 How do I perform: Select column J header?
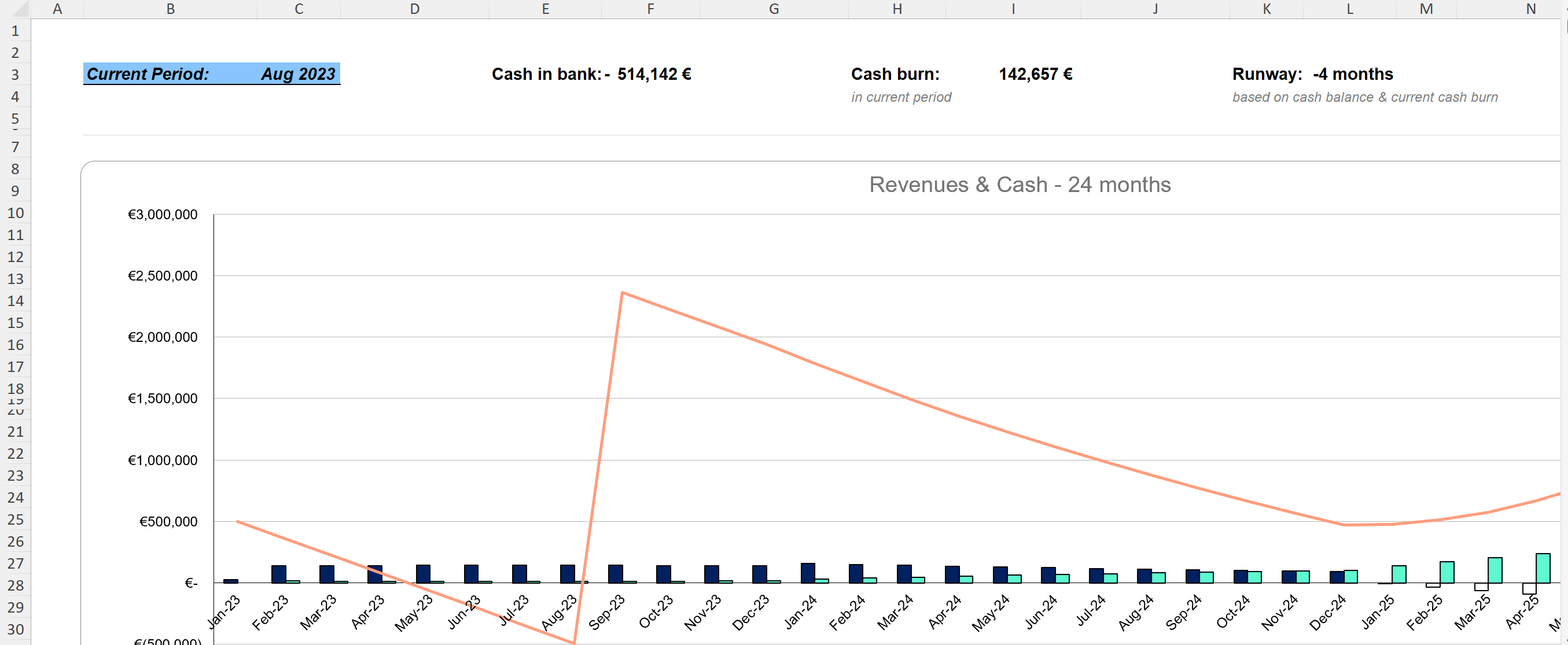[x=1155, y=9]
